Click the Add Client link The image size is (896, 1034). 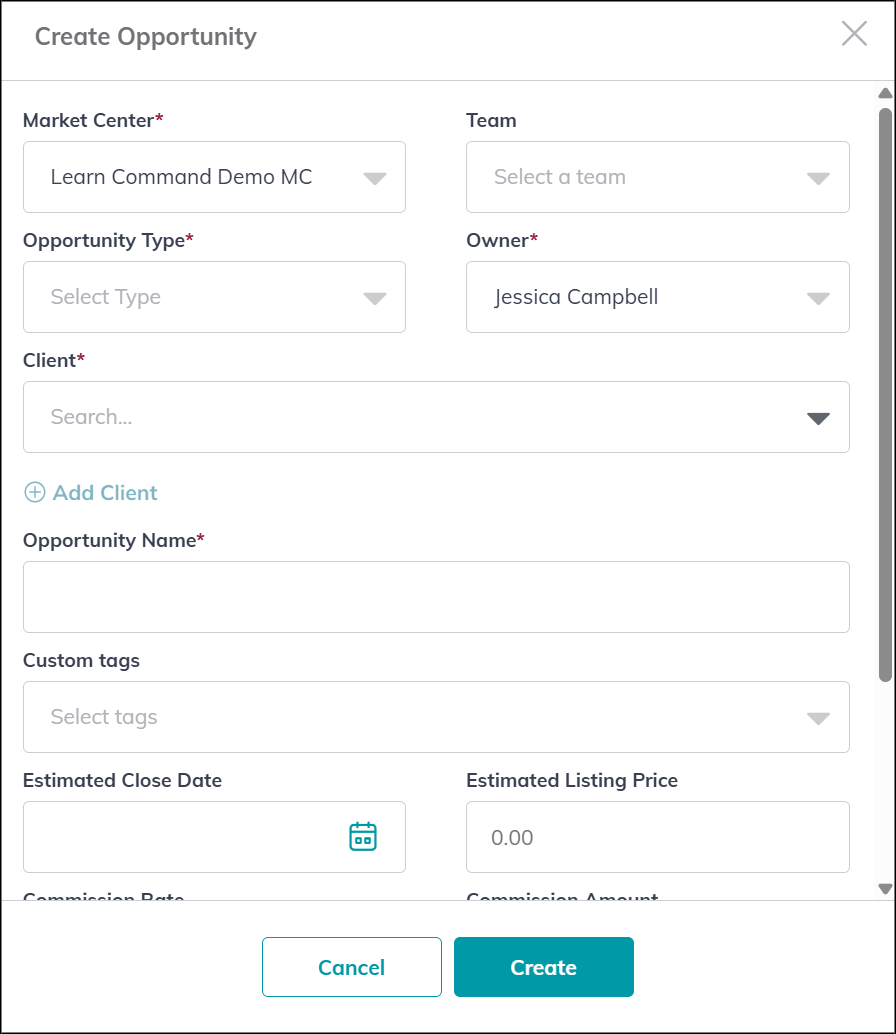pos(105,492)
